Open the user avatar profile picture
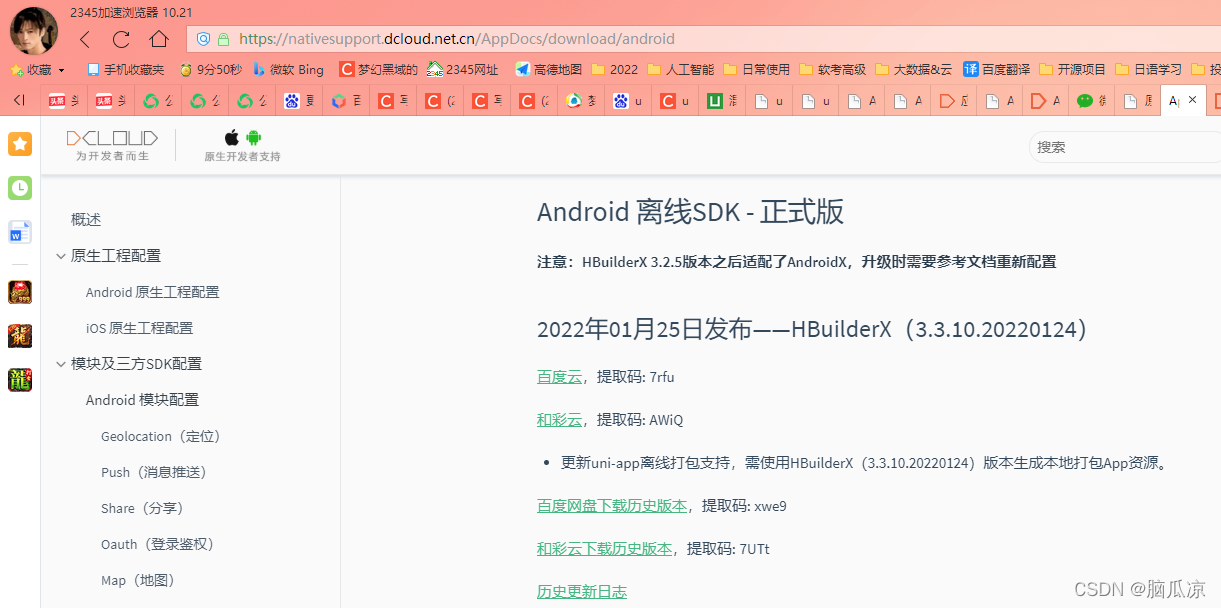 [33, 30]
